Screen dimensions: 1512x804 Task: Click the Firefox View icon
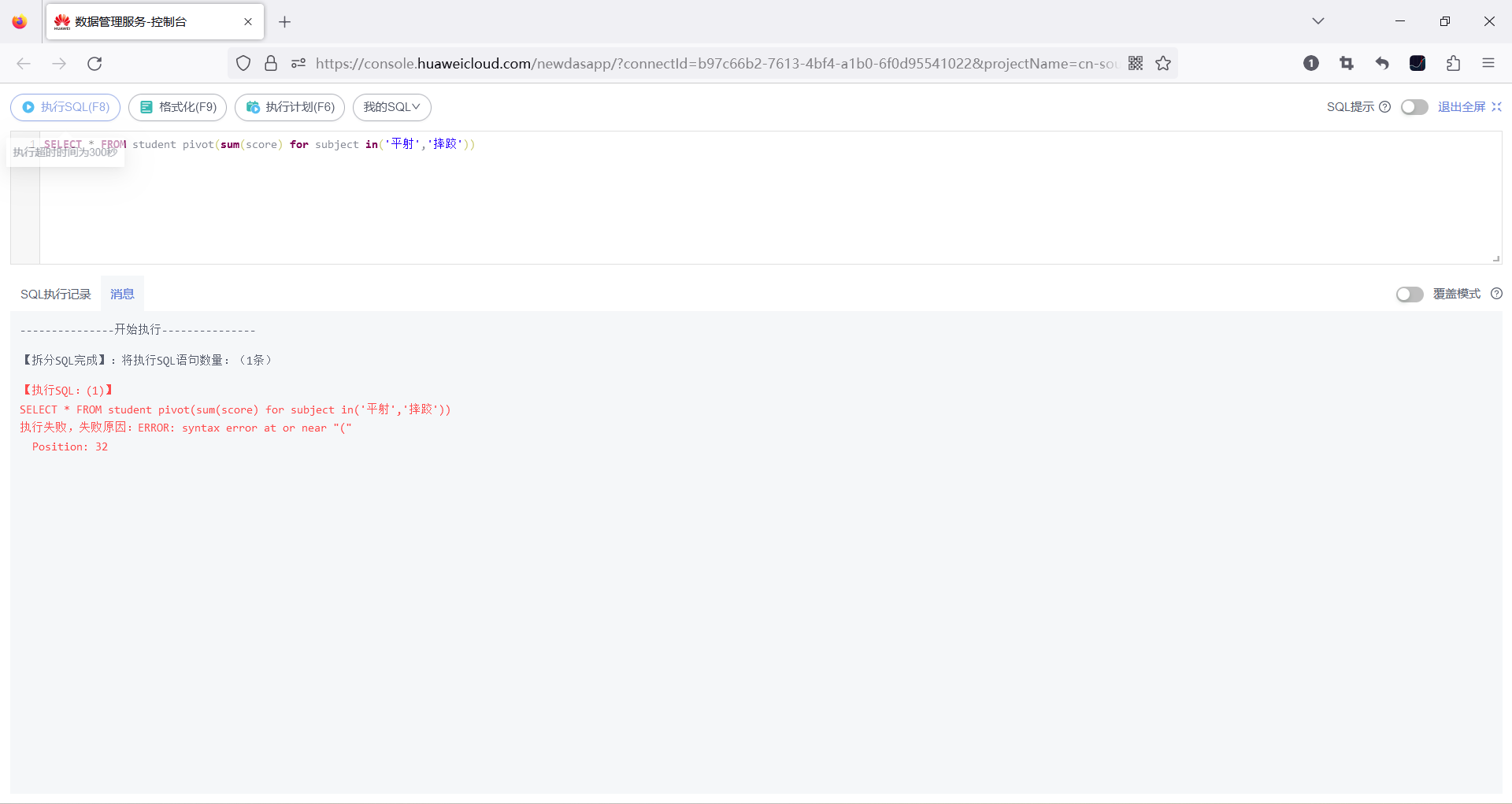pos(20,22)
